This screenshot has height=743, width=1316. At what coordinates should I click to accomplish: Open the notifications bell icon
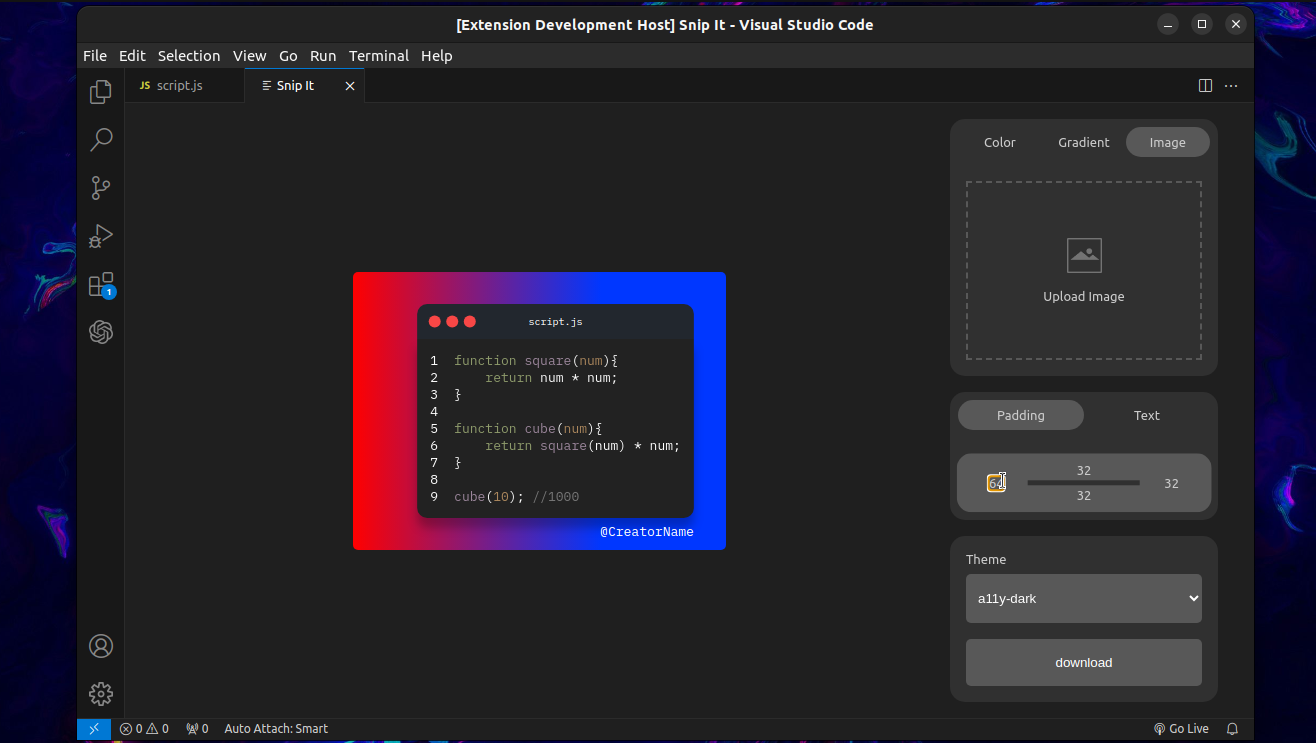[x=1232, y=729]
